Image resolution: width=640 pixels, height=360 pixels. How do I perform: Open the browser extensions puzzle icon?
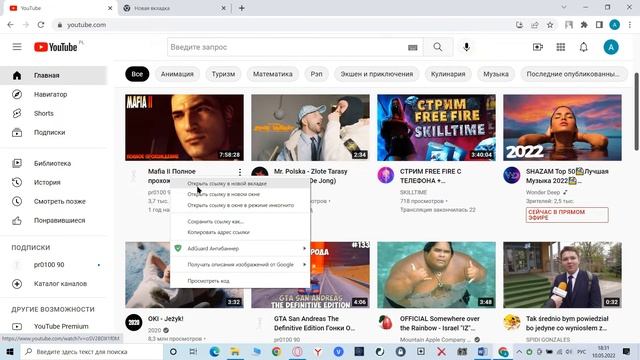pos(584,25)
